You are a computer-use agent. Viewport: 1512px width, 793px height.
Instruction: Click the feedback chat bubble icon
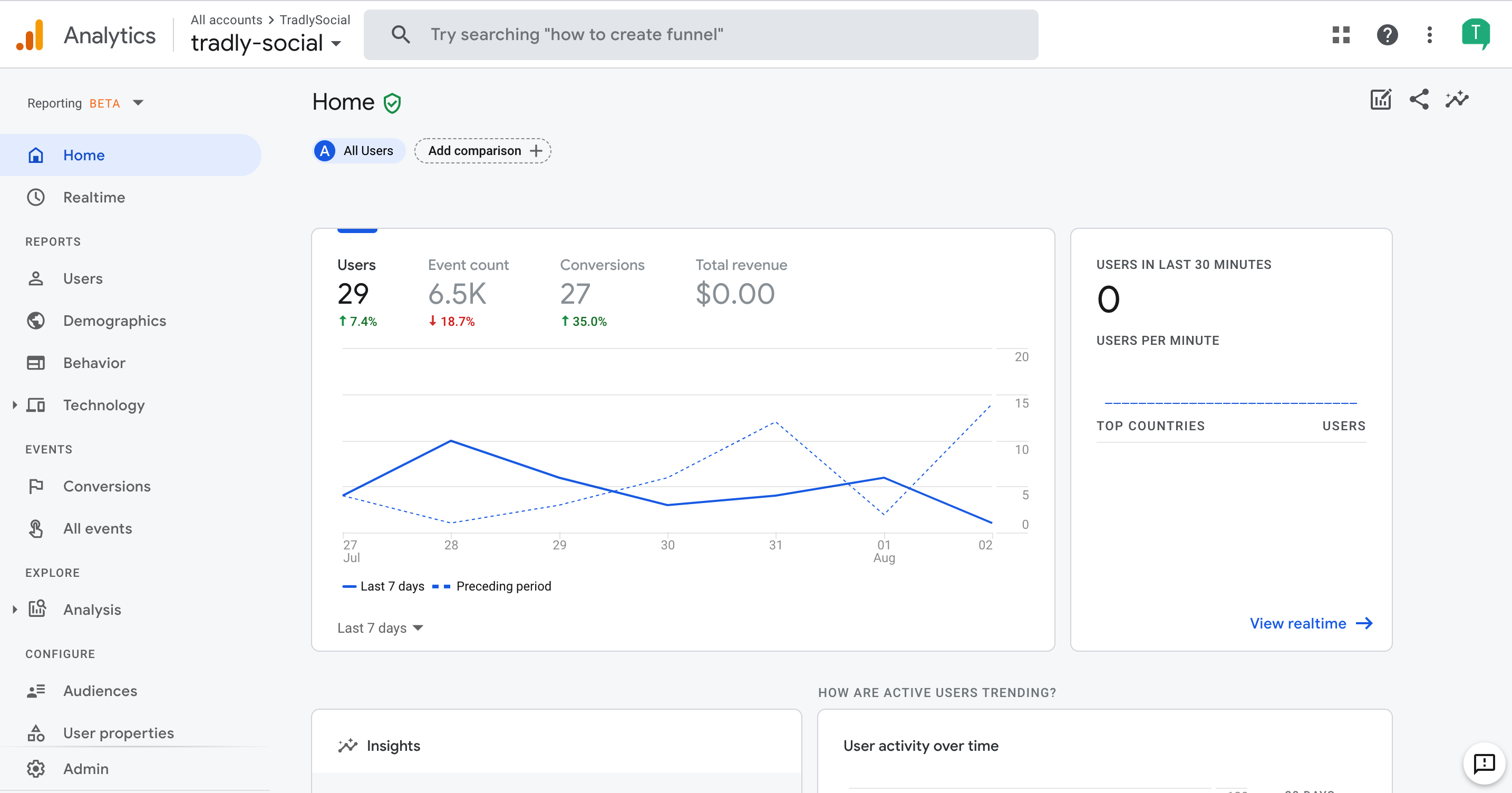coord(1484,763)
